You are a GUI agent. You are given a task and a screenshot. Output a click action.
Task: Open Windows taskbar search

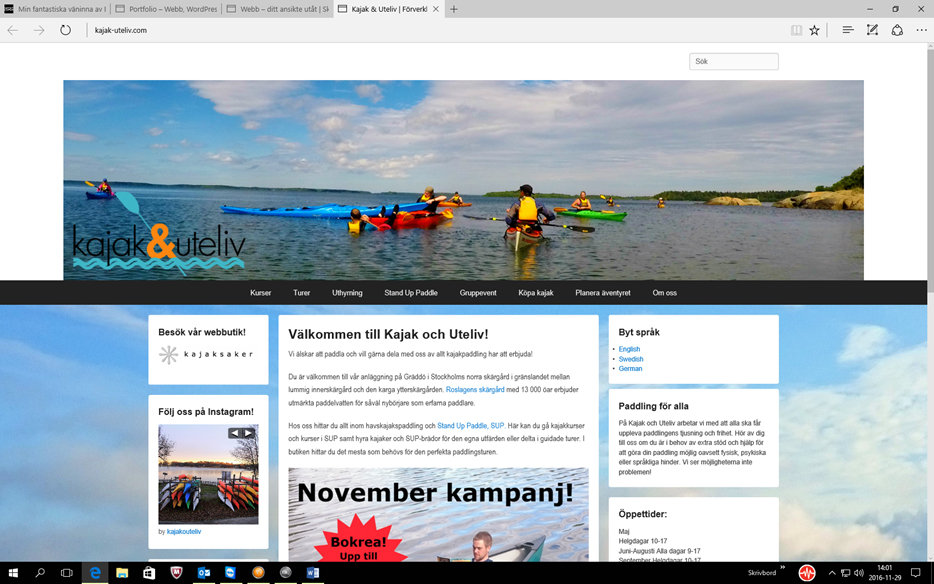[40, 573]
